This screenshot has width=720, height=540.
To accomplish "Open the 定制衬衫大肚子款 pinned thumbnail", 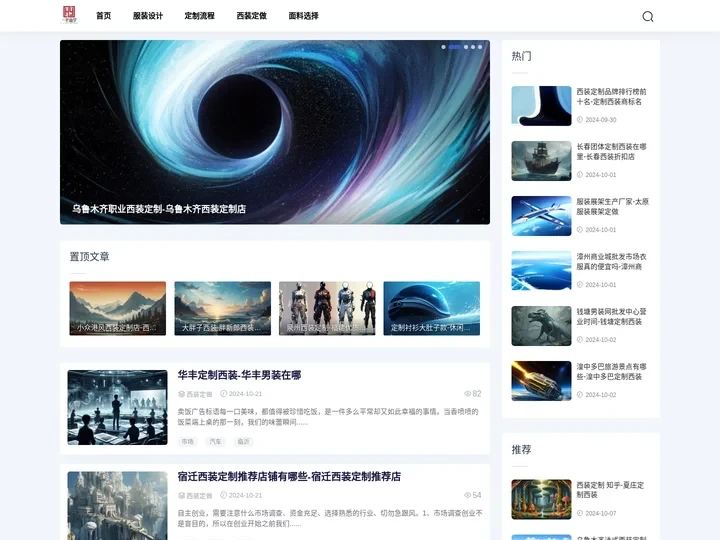I will [x=431, y=308].
